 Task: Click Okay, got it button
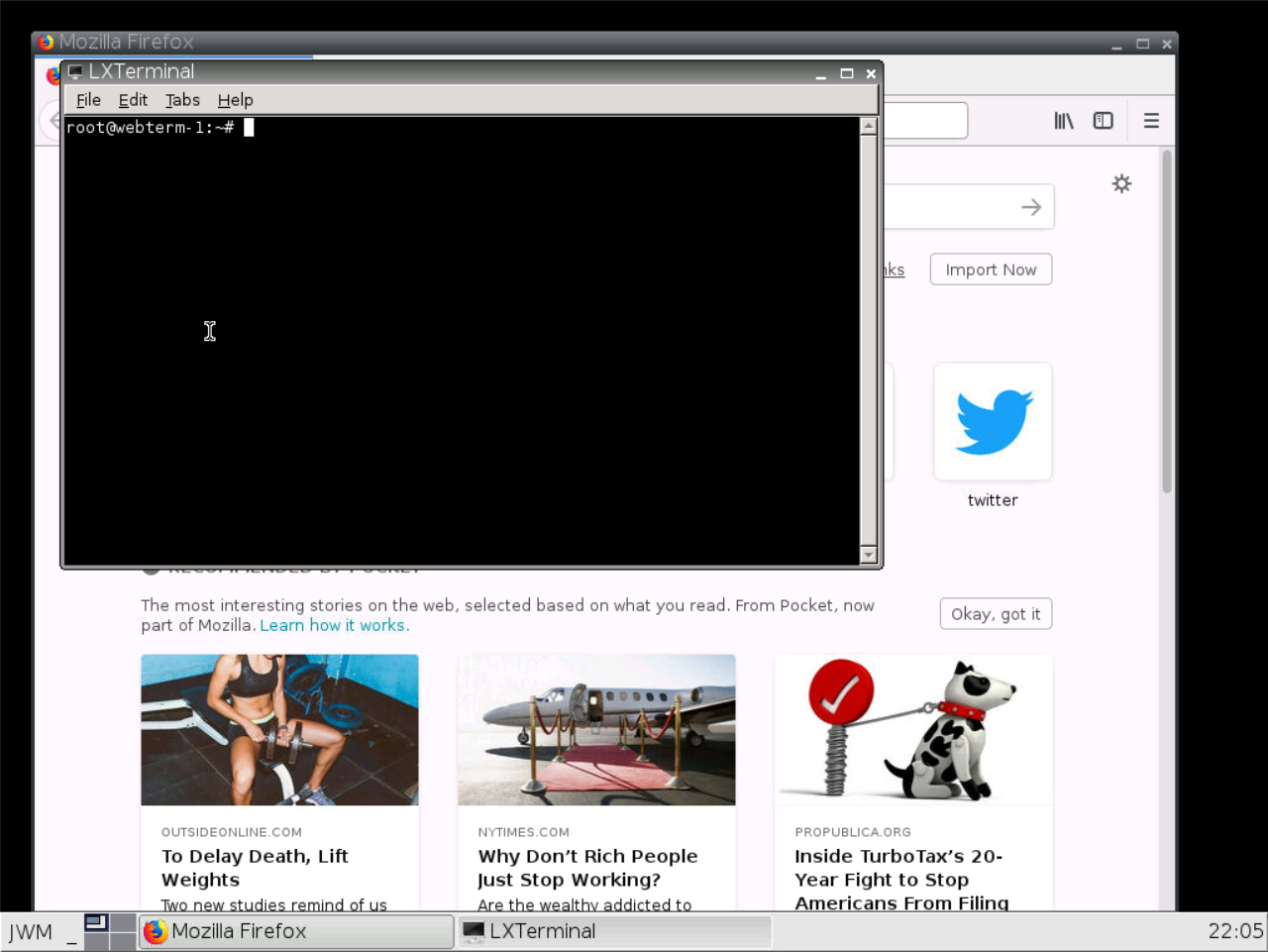coord(996,614)
